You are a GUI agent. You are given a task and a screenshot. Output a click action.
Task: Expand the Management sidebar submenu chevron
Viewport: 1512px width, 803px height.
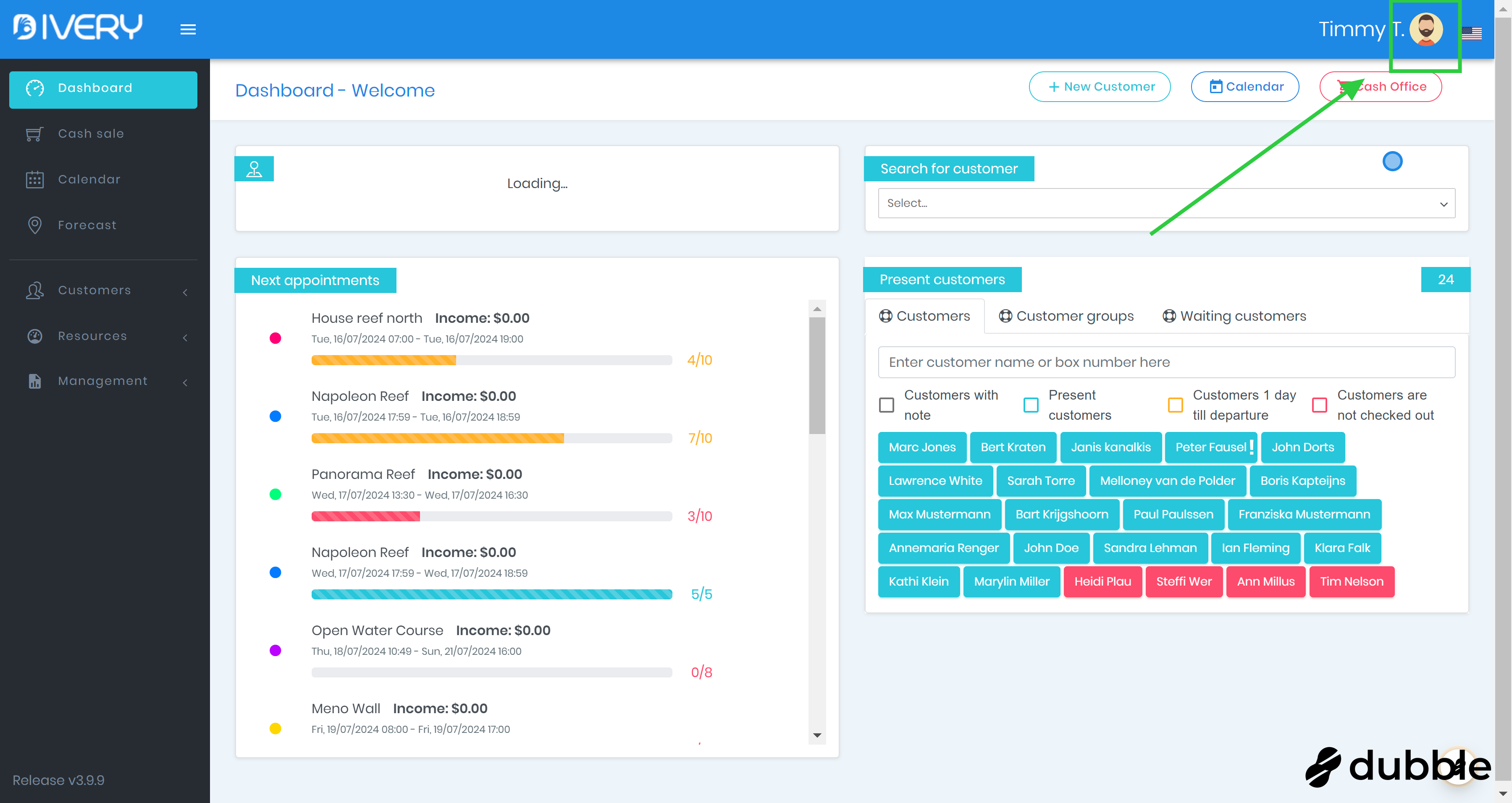point(186,382)
